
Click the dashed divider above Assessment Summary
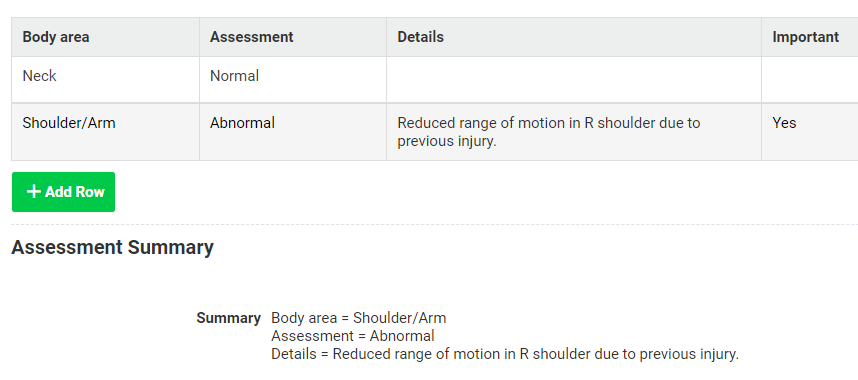[434, 224]
